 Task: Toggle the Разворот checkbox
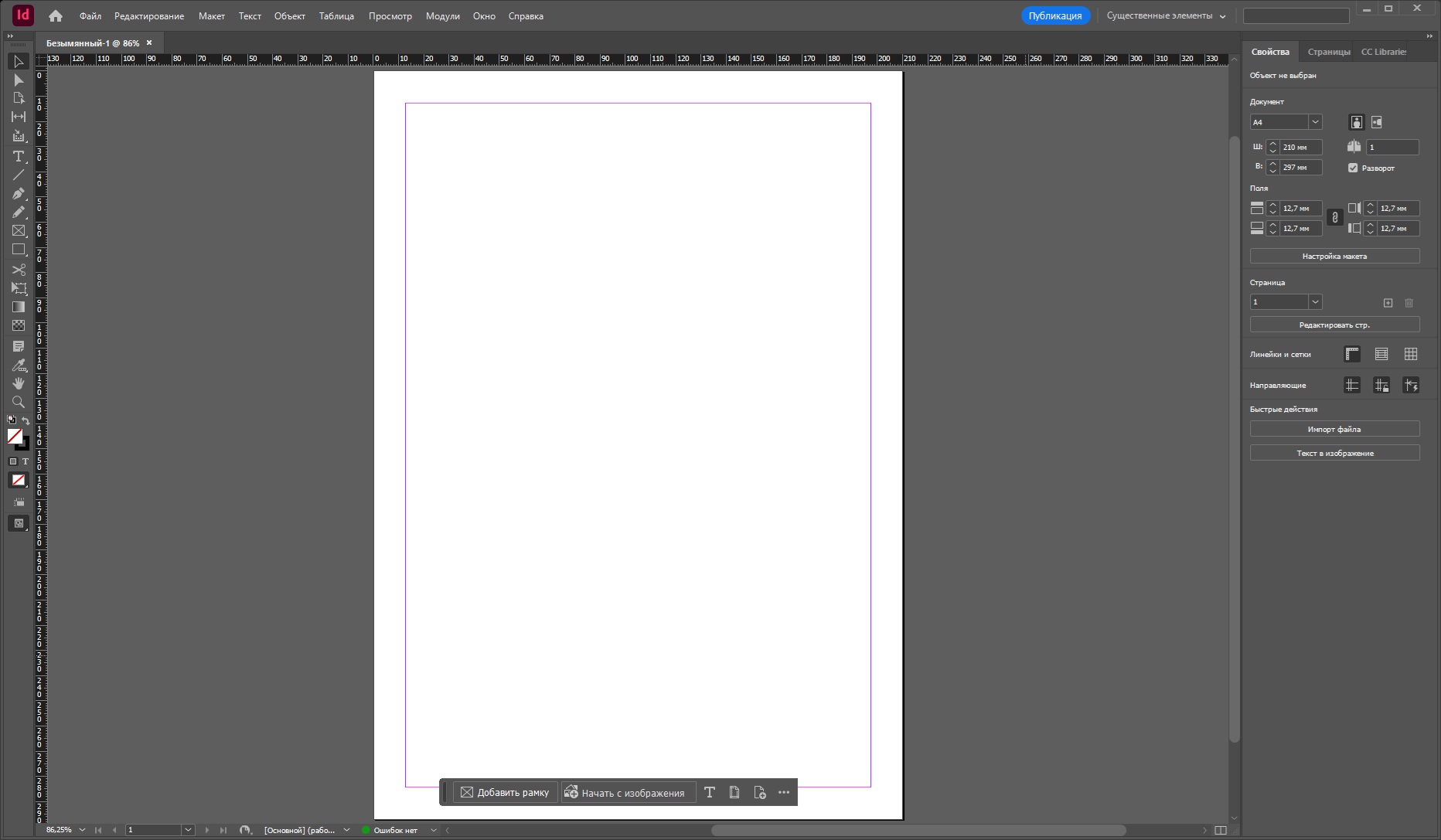1353,168
